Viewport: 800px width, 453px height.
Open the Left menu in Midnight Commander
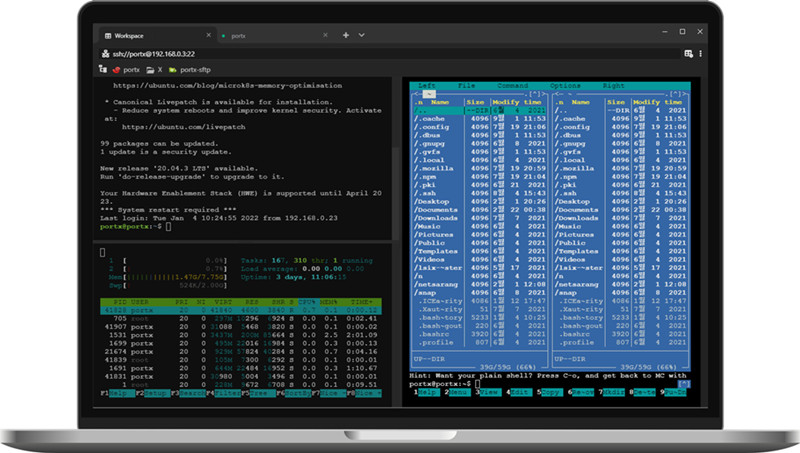coord(427,86)
